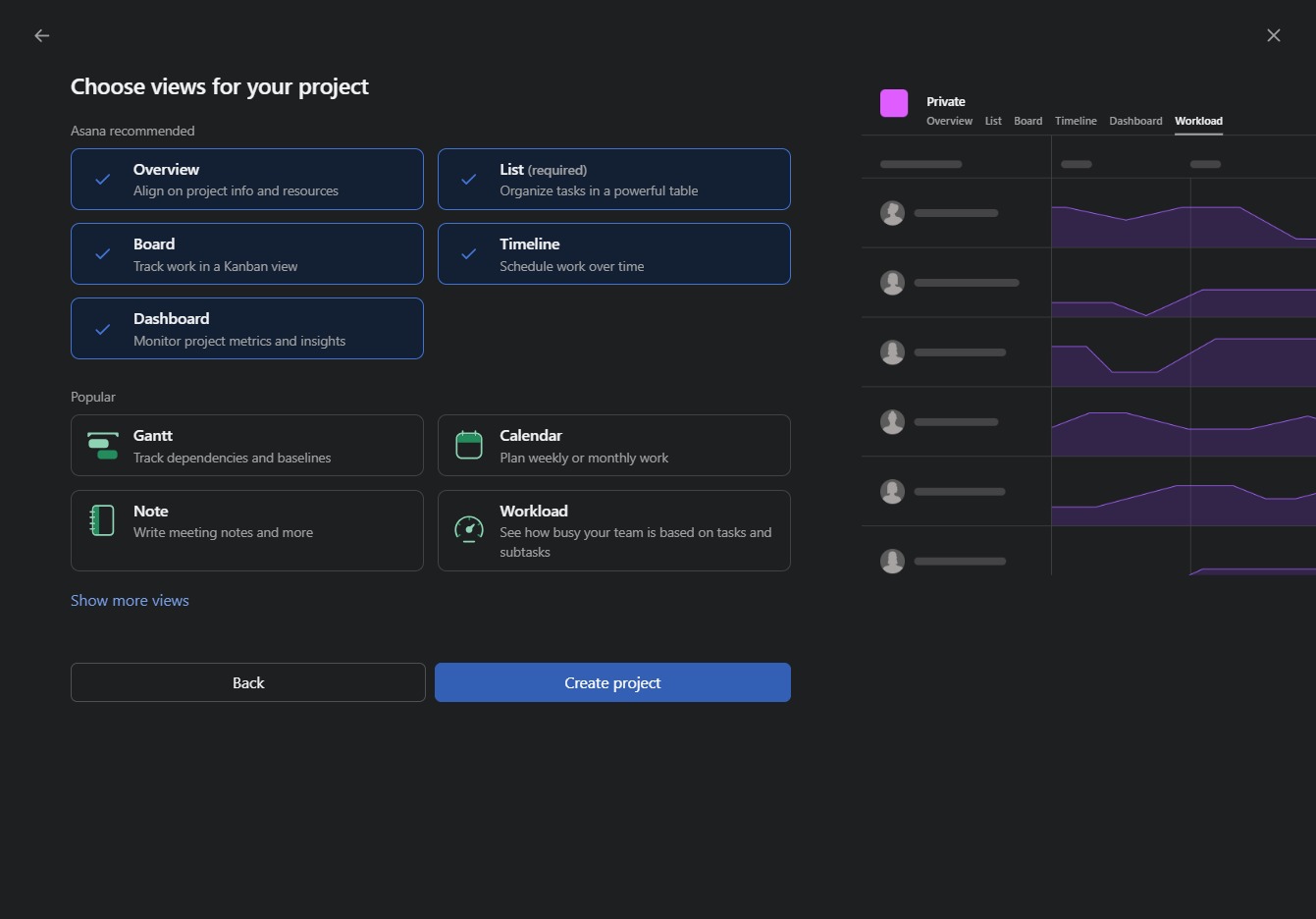Select the Workload tab in preview

pos(1198,121)
